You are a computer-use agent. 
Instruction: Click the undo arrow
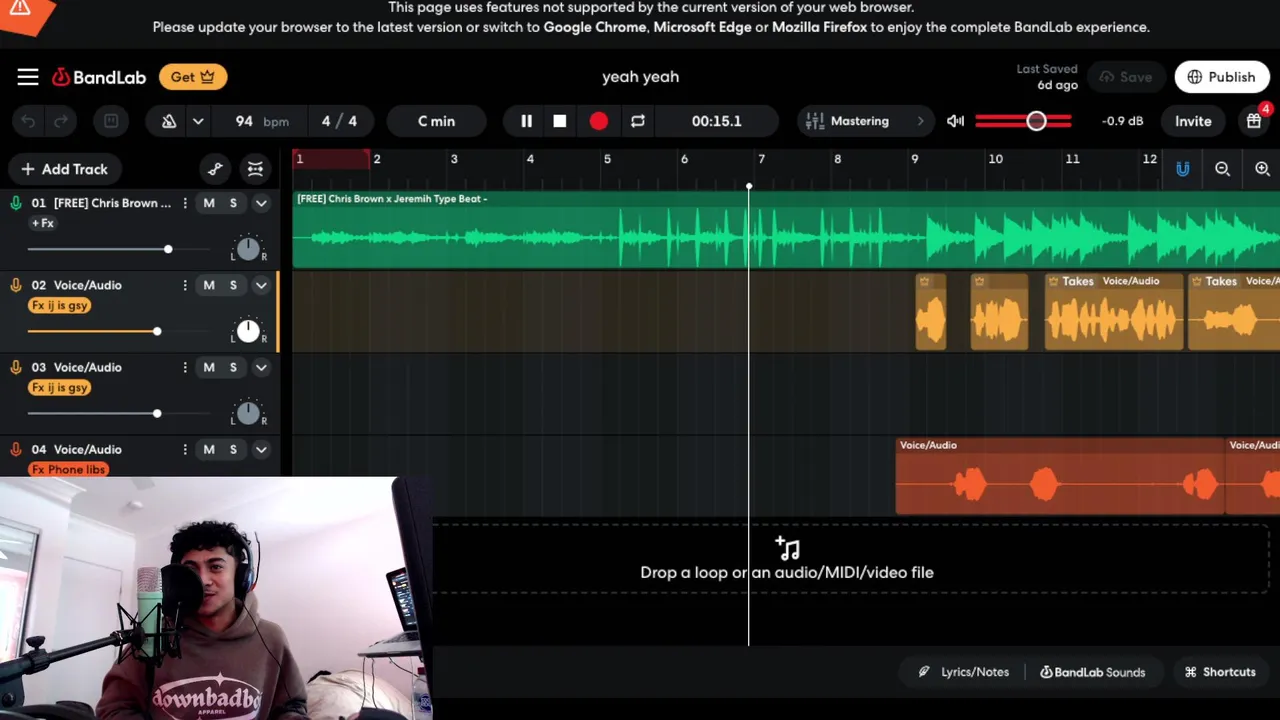point(28,121)
